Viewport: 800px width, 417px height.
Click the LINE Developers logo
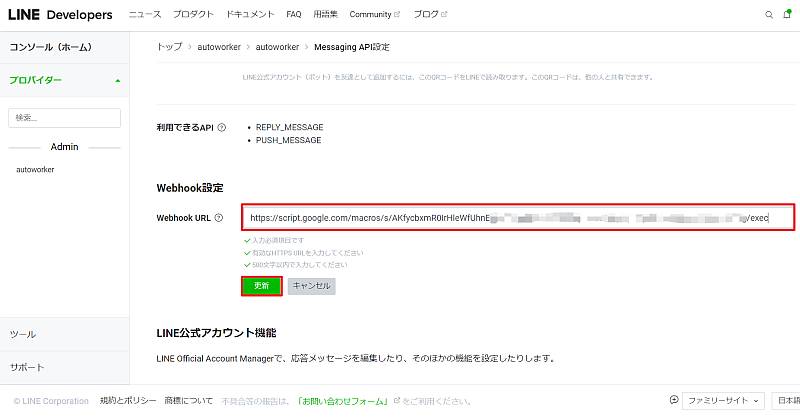tap(60, 15)
